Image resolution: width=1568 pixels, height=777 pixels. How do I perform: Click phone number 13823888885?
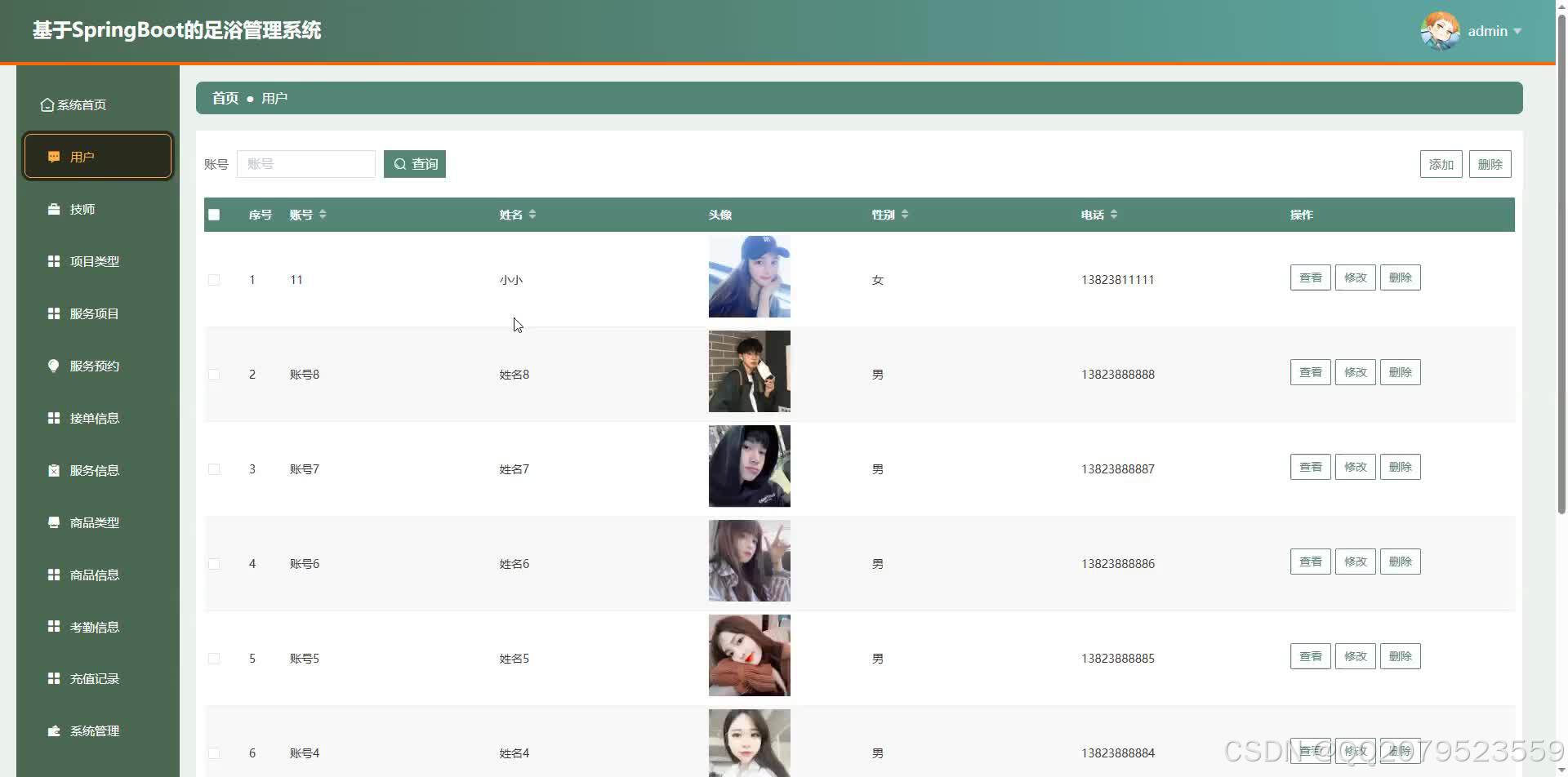tap(1118, 659)
